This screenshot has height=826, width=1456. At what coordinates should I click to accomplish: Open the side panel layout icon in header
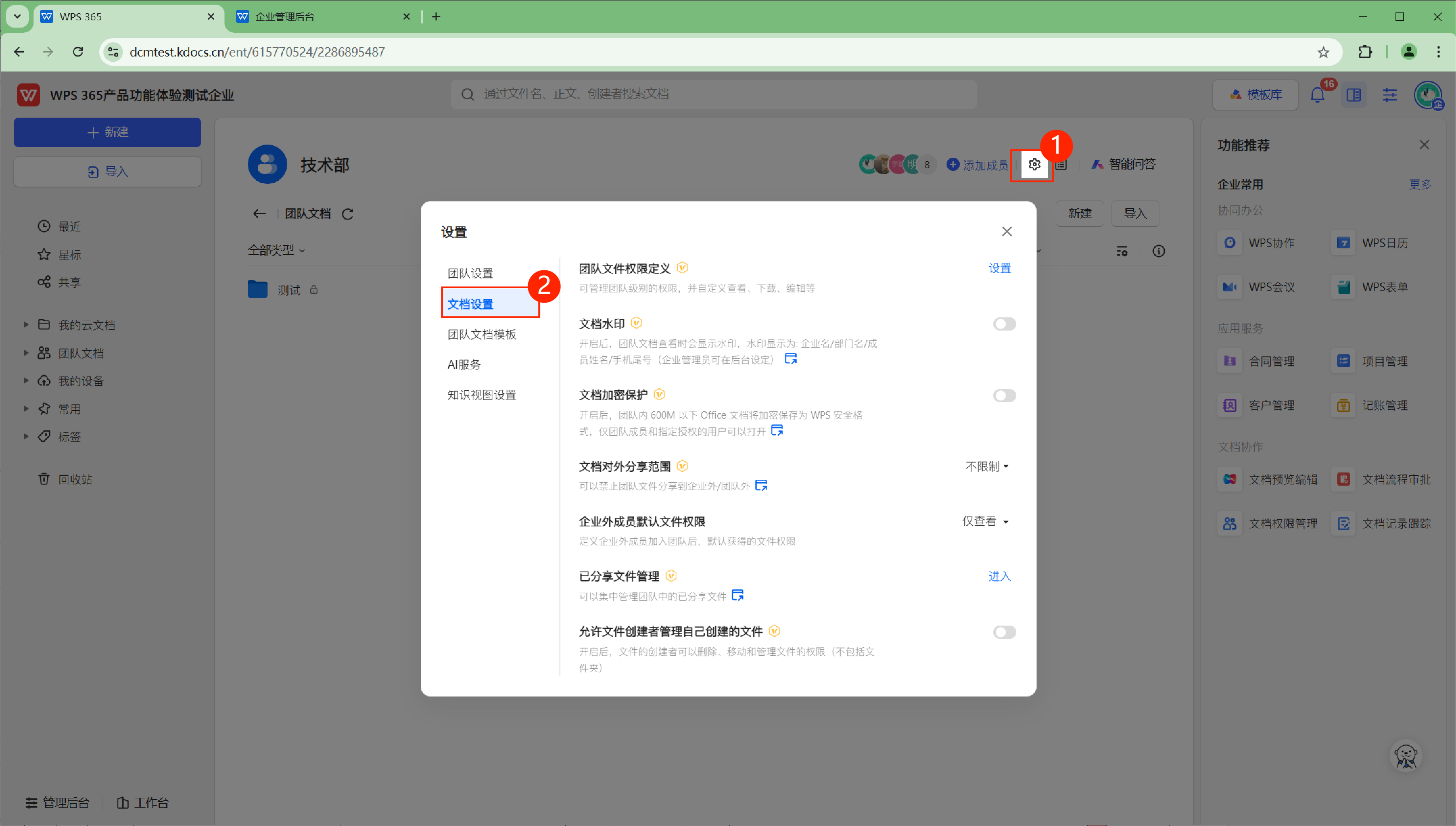click(1354, 95)
